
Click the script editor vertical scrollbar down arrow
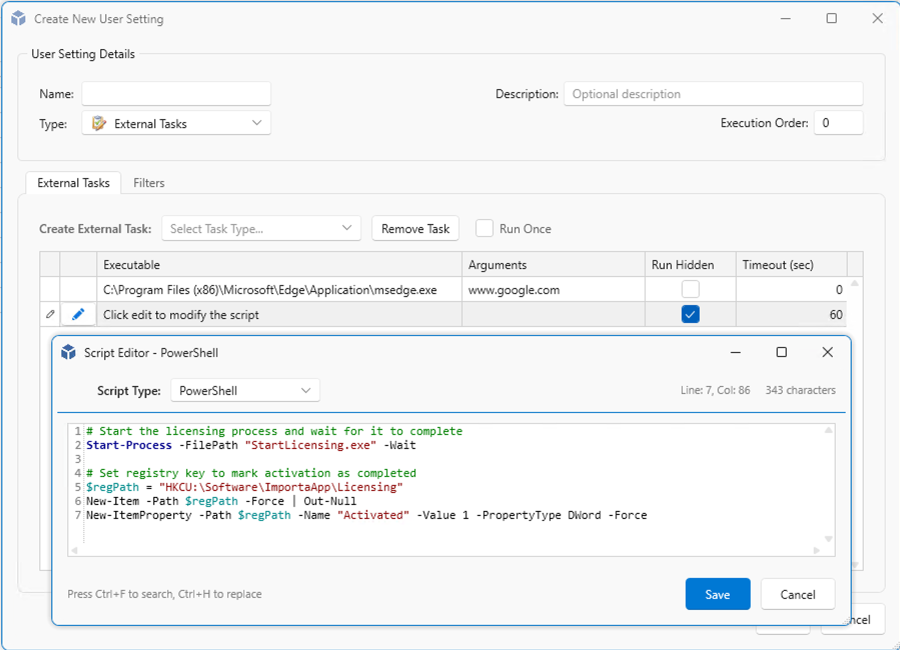[x=828, y=540]
